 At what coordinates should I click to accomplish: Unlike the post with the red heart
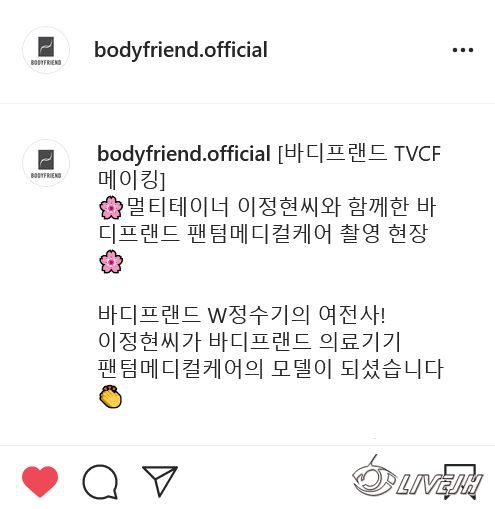point(40,481)
